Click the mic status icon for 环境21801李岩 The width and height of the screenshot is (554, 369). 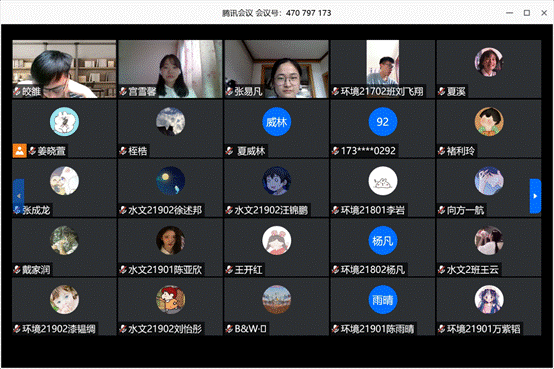pos(336,210)
